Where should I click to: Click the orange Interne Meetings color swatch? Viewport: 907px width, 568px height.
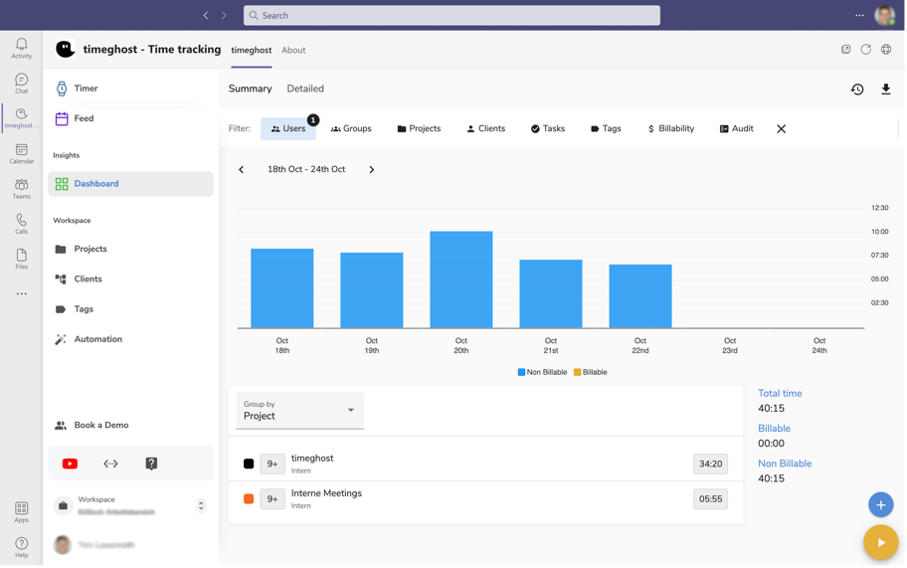coord(249,498)
